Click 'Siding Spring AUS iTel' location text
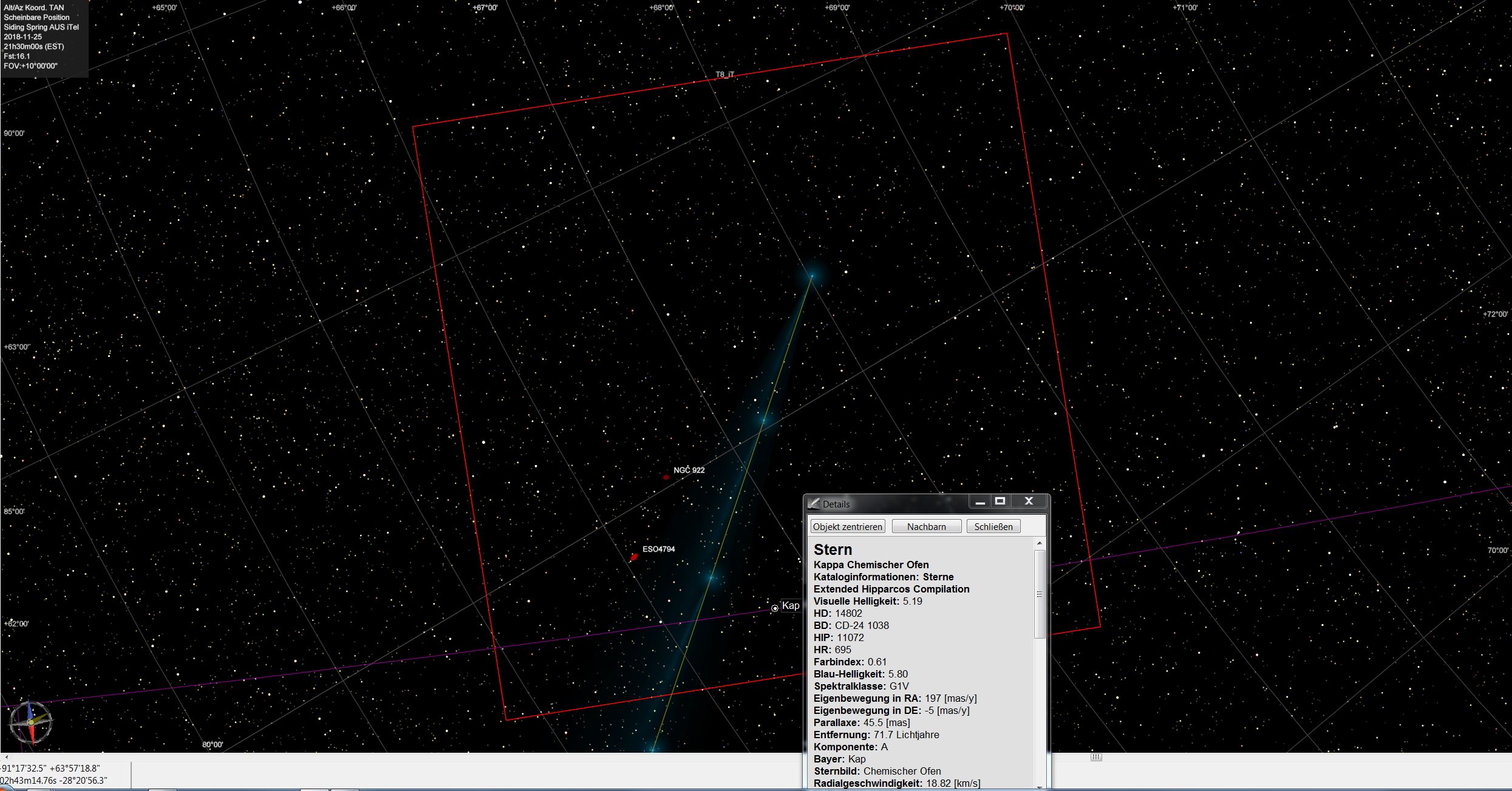The height and width of the screenshot is (791, 1512). tap(41, 27)
